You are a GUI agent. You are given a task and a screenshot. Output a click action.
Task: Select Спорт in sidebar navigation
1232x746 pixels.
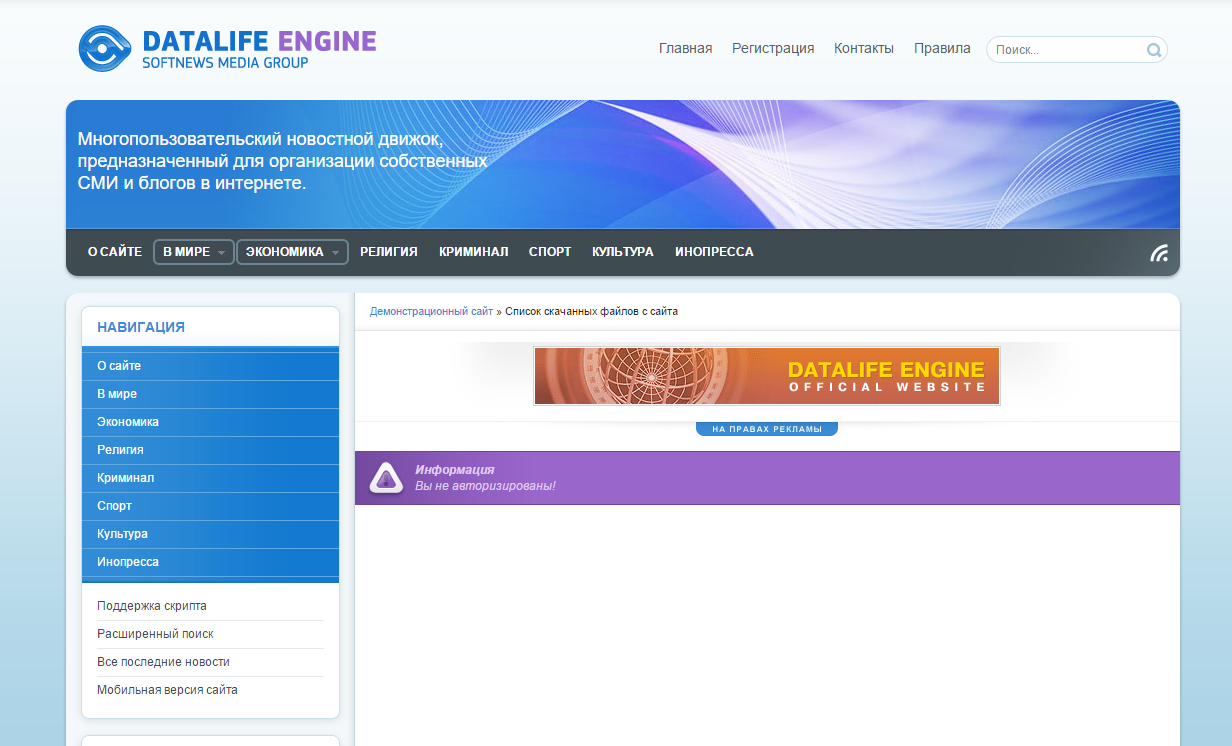point(210,506)
